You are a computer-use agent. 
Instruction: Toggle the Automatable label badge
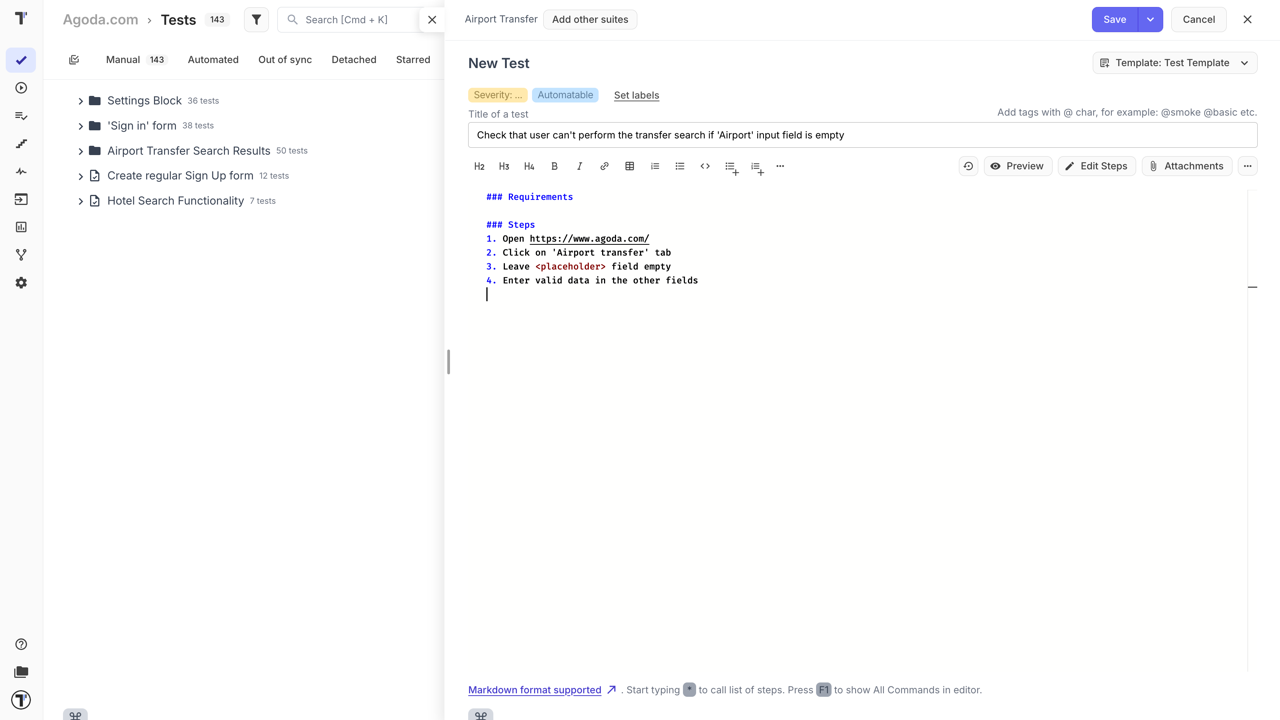(x=565, y=95)
